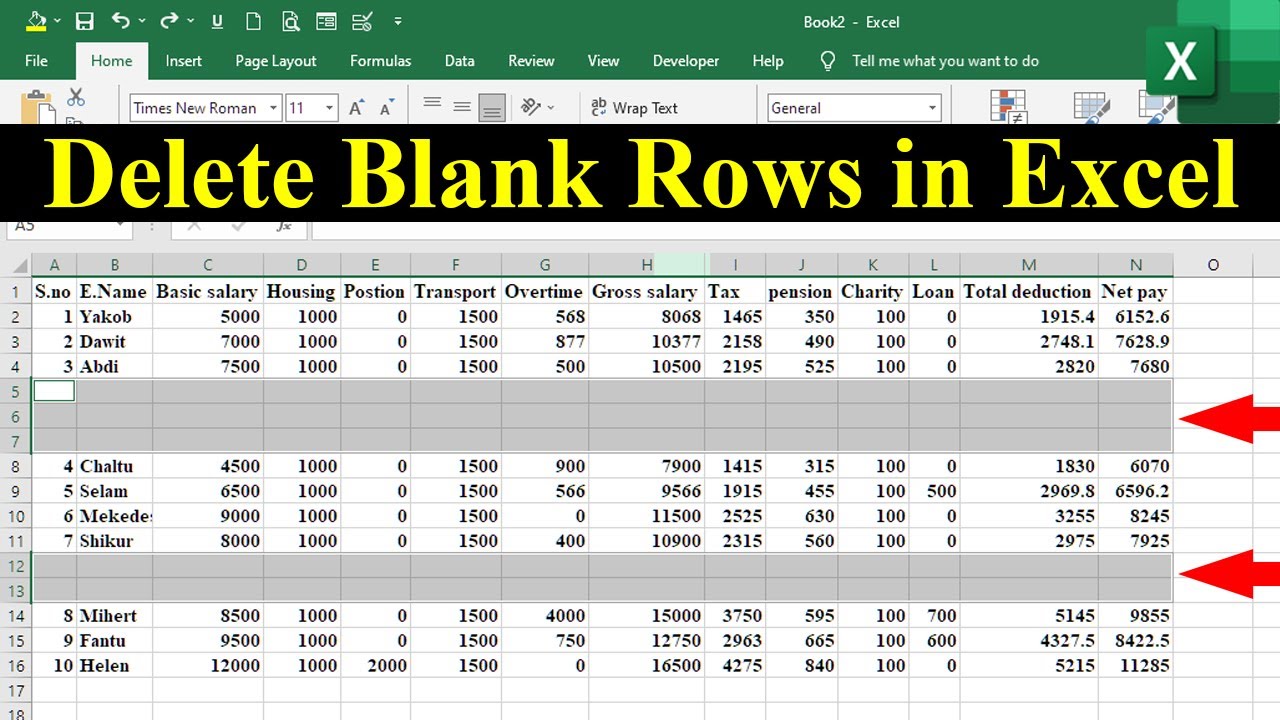Click the total deduction cell '4327.5'

click(x=1029, y=641)
